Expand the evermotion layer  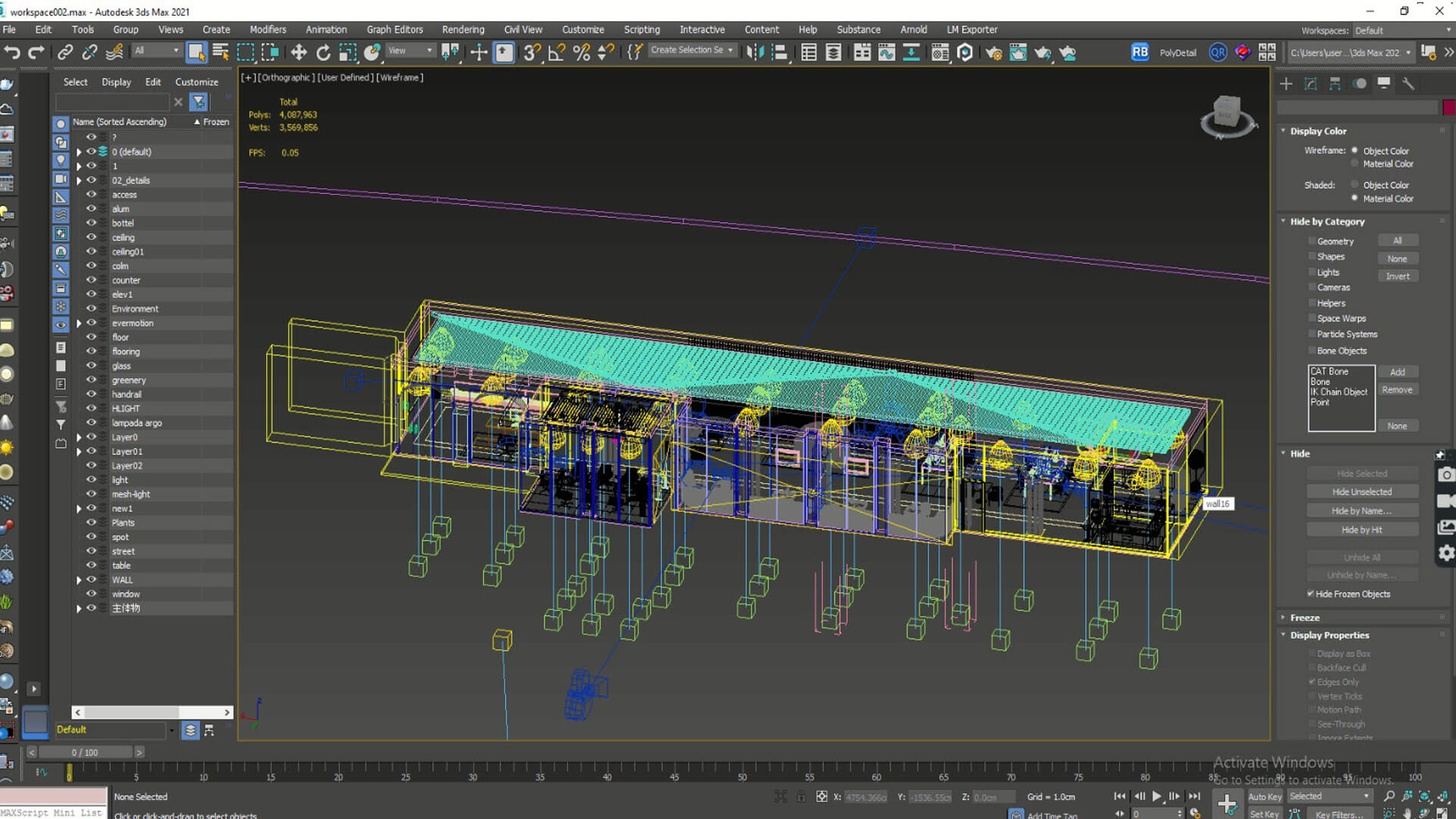coord(79,323)
